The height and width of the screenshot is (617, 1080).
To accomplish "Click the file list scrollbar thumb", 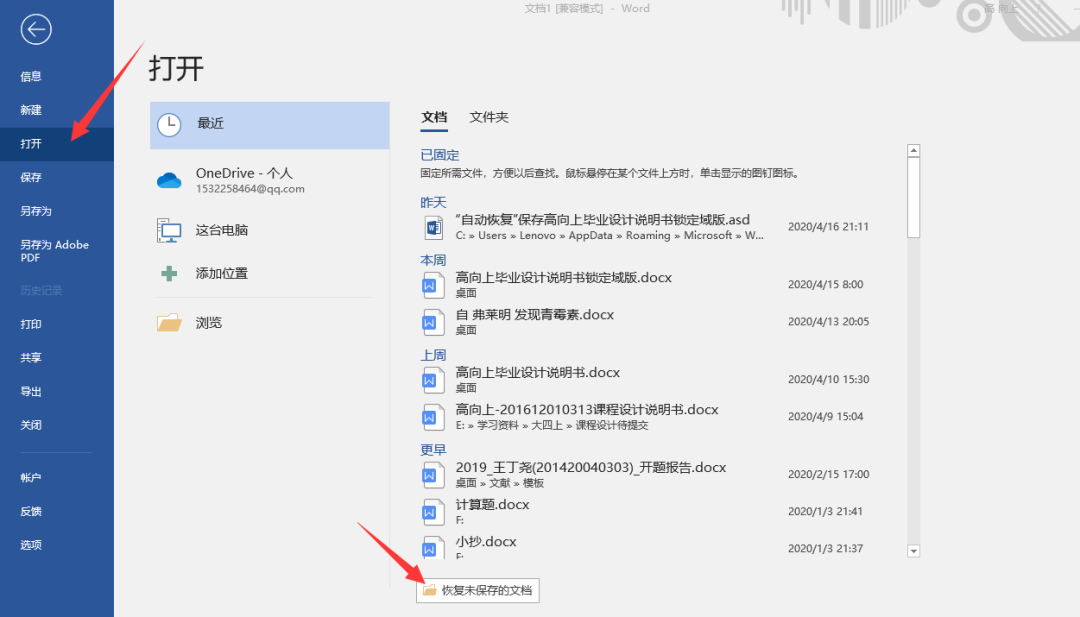I will tap(913, 198).
